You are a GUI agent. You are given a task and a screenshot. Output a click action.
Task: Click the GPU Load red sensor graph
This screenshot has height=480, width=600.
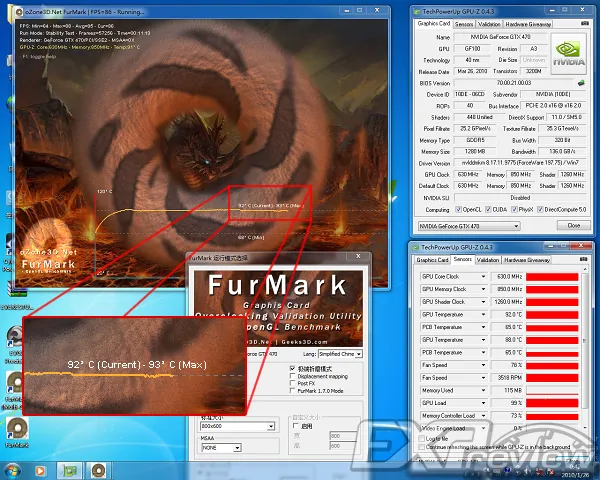pyautogui.click(x=551, y=402)
